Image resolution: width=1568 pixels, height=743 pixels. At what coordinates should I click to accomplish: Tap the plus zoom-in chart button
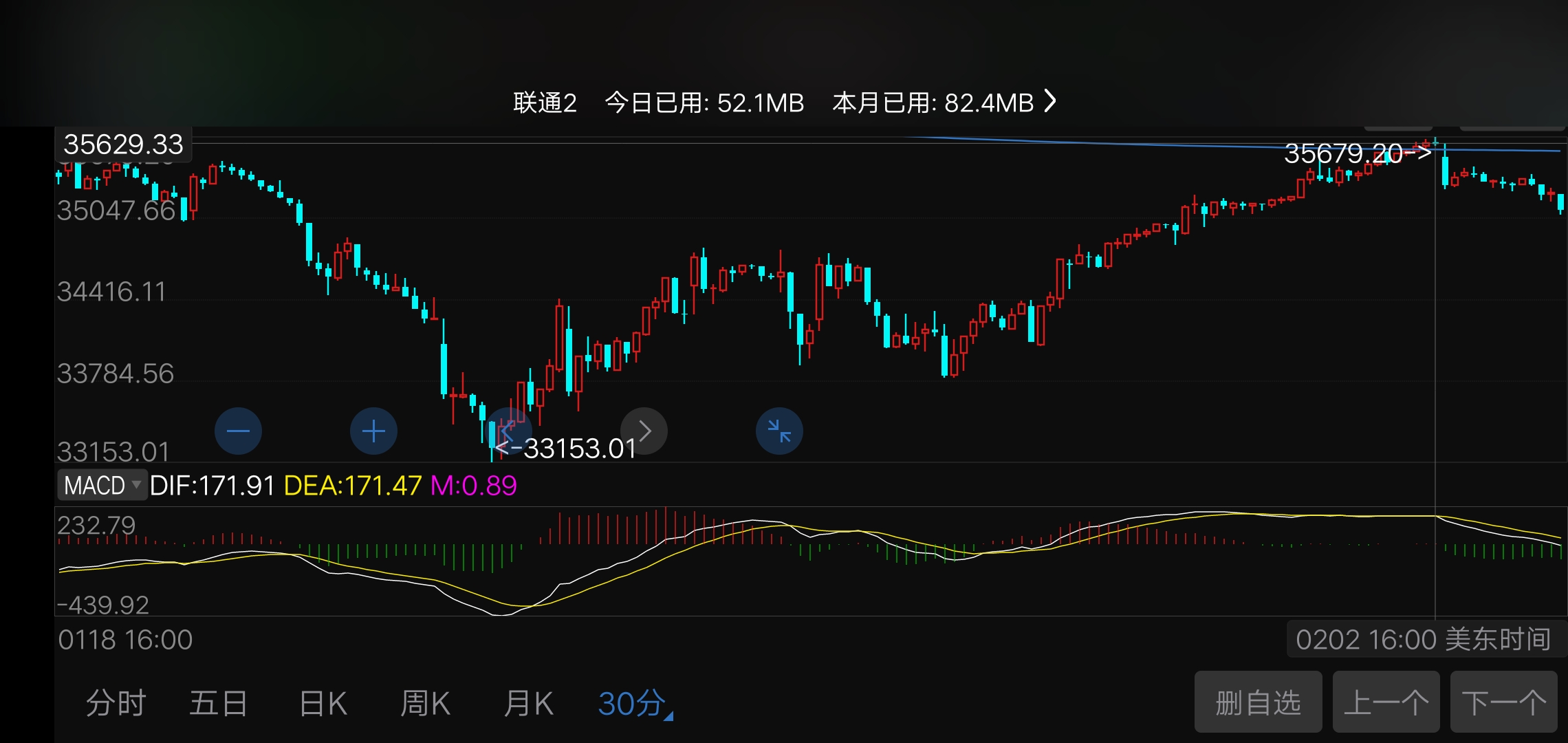[373, 431]
